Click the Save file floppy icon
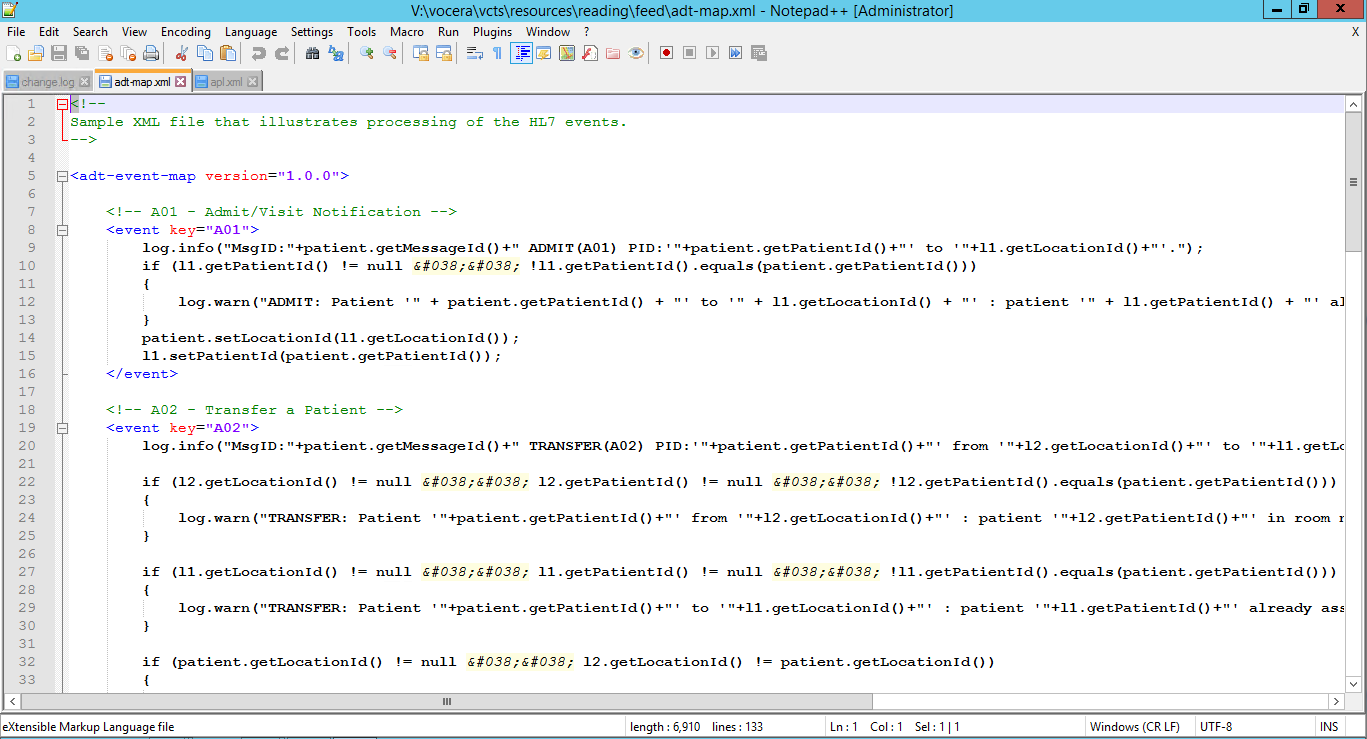 tap(59, 53)
